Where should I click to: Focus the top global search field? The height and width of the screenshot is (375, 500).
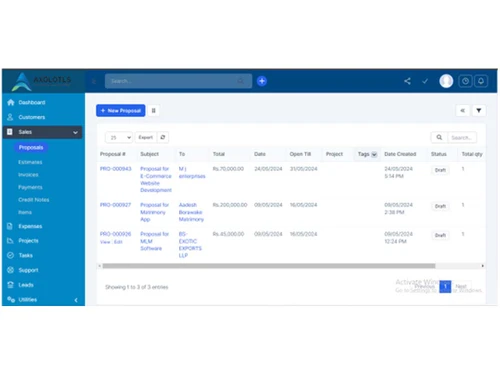click(x=178, y=81)
